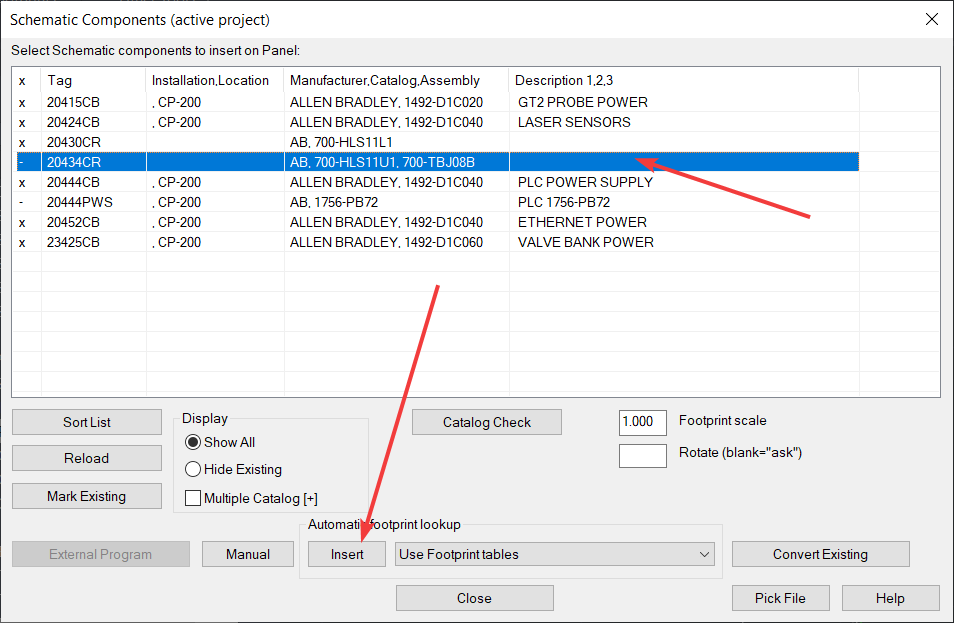The width and height of the screenshot is (954, 623).
Task: Click the Installation,Location column header
Action: (215, 80)
